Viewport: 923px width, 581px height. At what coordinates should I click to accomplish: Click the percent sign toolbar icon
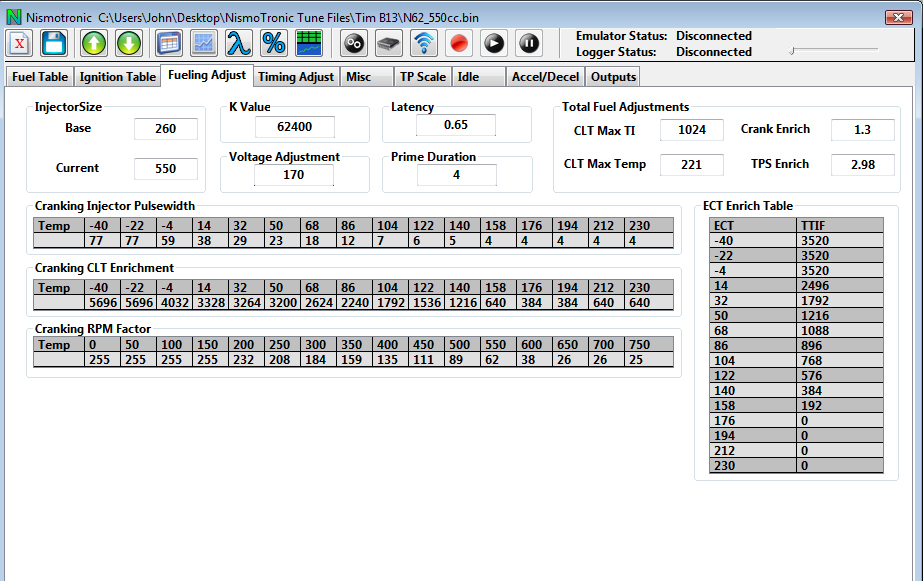pyautogui.click(x=273, y=44)
